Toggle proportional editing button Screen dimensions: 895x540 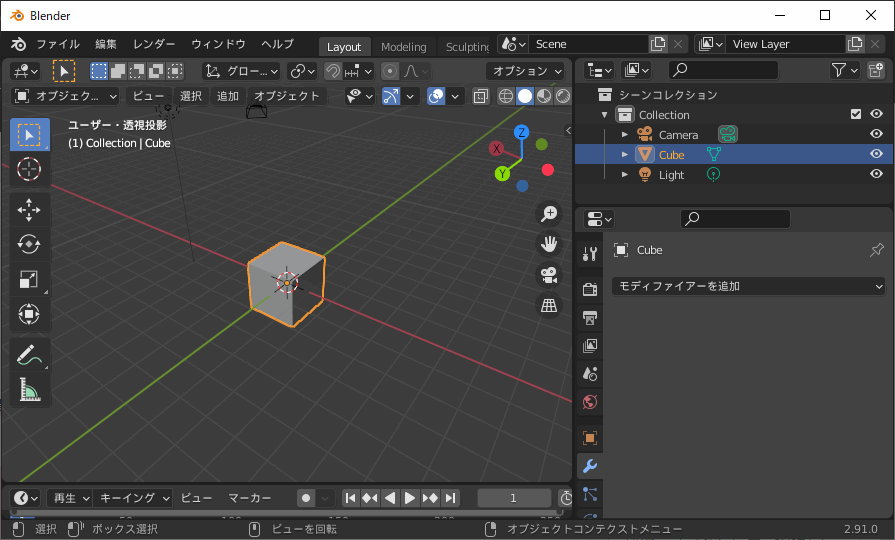coord(390,71)
